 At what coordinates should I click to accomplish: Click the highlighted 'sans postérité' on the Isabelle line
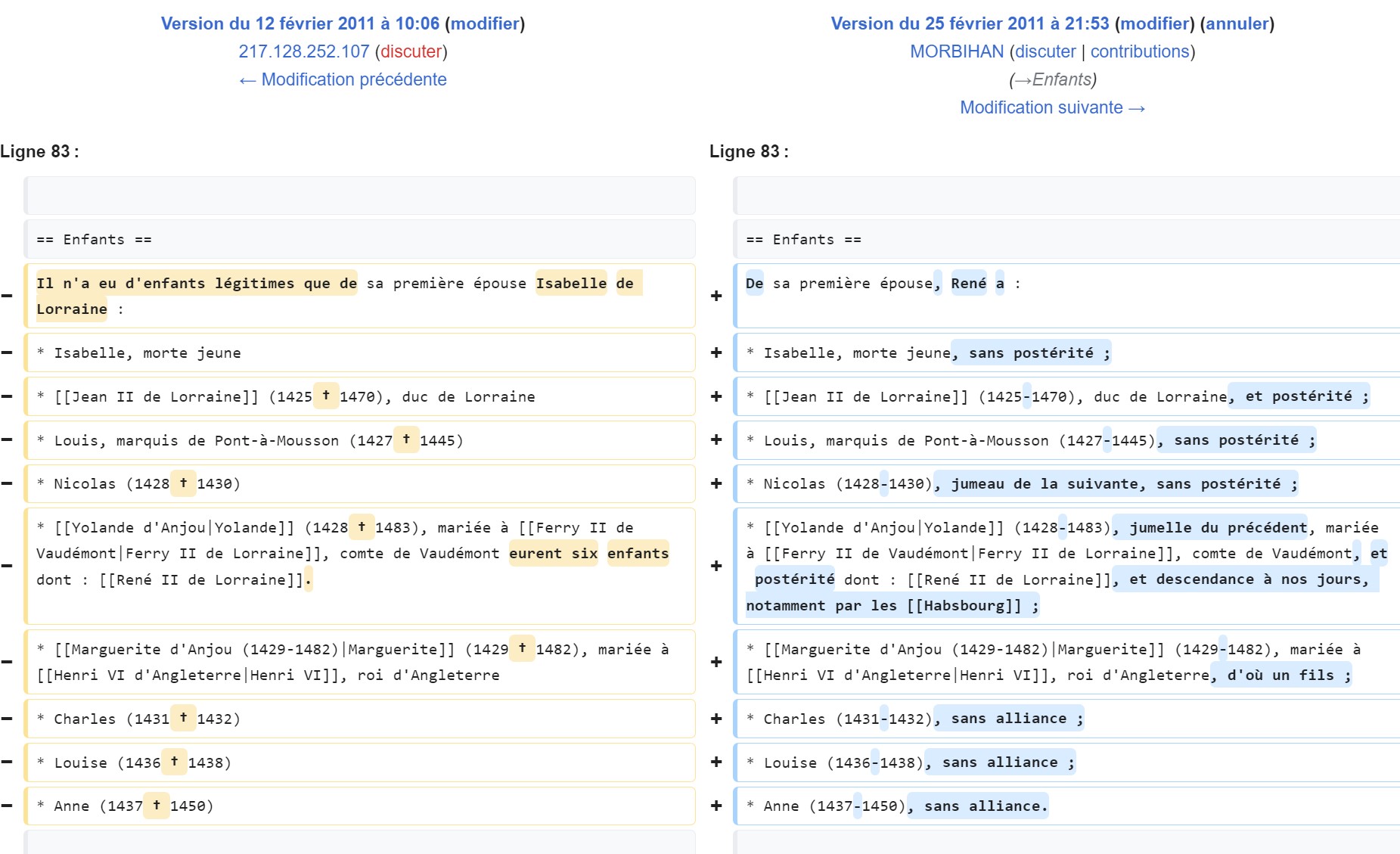point(1030,352)
